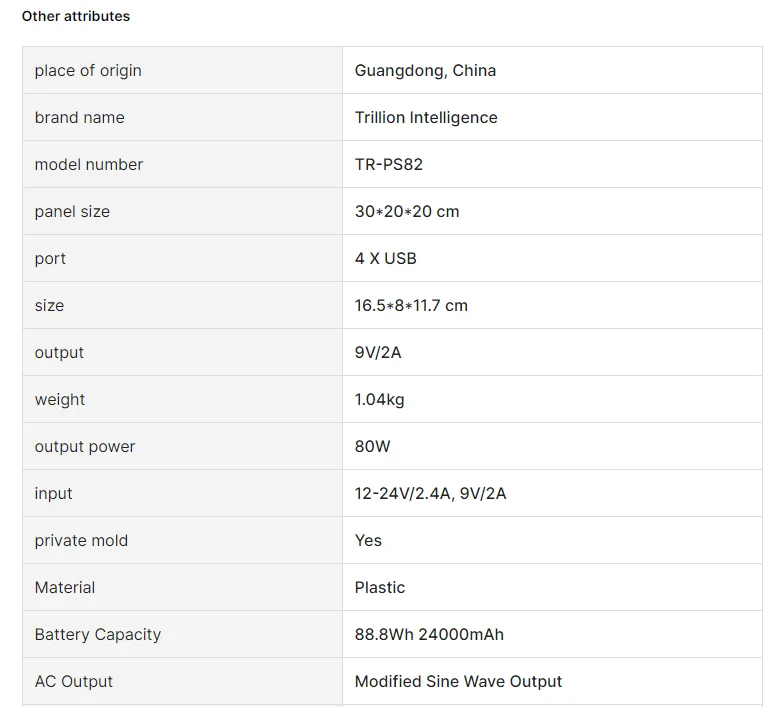Click the '12-24V/2.4A, 9V/2A' input value
Image resolution: width=774 pixels, height=707 pixels.
pyautogui.click(x=430, y=493)
